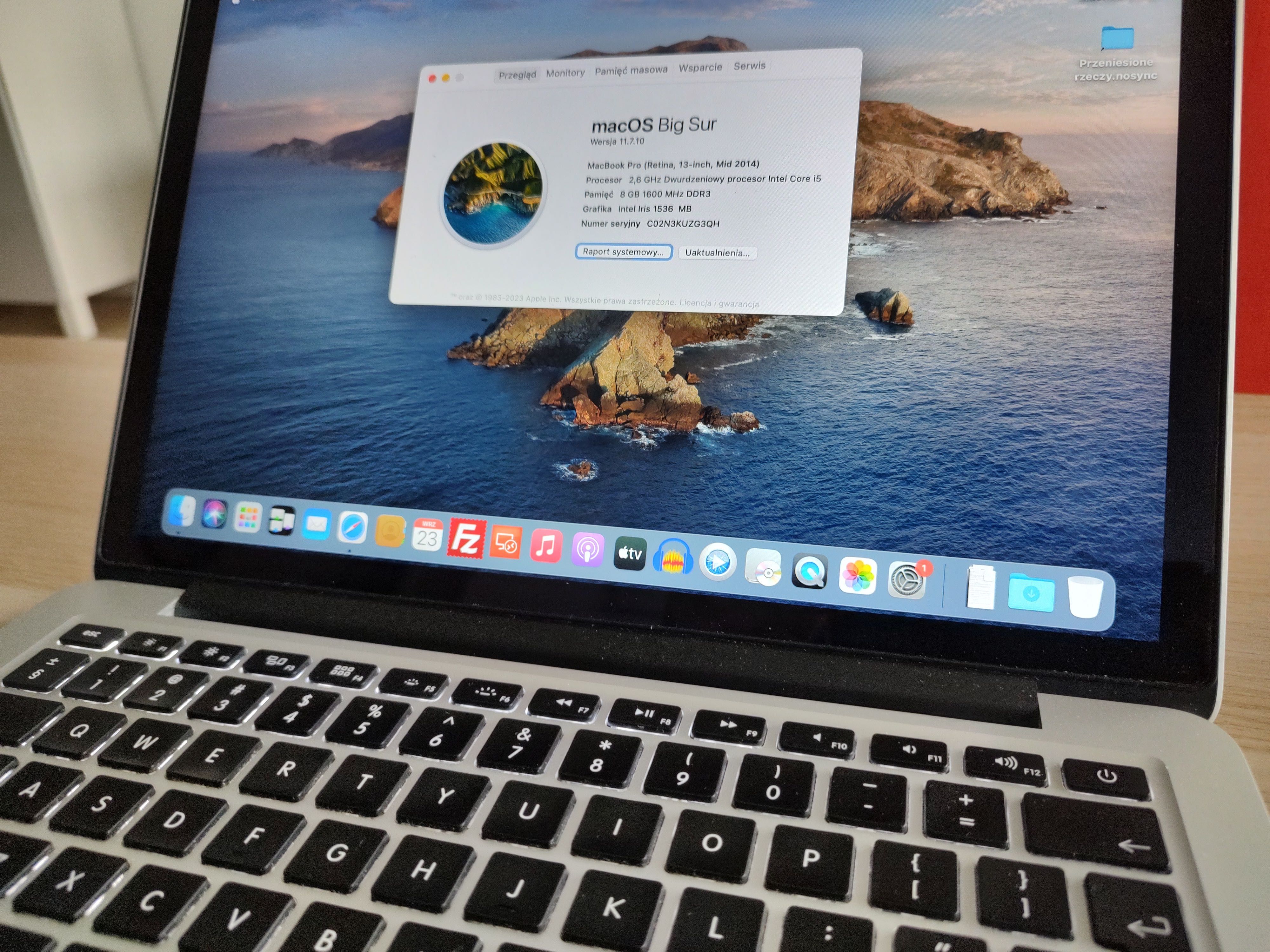Open the Downloads folder in Dock
The height and width of the screenshot is (952, 1270).
coord(1031,593)
